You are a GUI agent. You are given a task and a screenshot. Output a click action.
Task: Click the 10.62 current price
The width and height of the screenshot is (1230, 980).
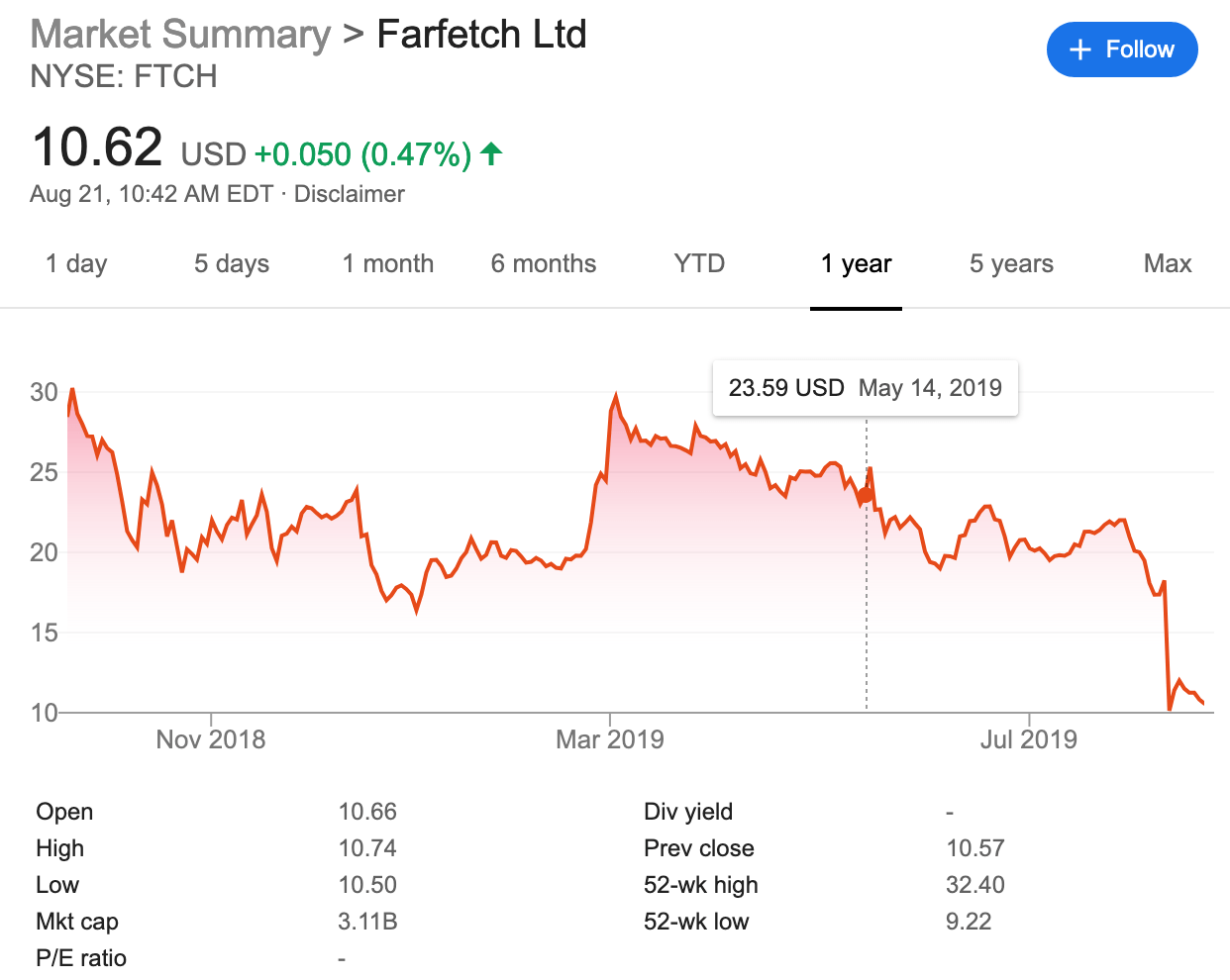click(97, 147)
